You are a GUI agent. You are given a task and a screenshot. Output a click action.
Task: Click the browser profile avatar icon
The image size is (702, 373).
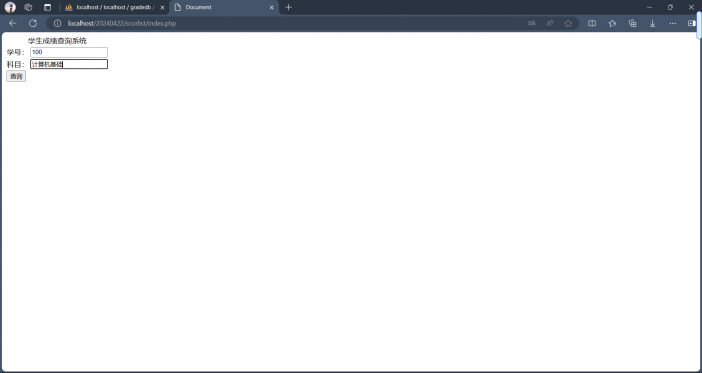[10, 7]
